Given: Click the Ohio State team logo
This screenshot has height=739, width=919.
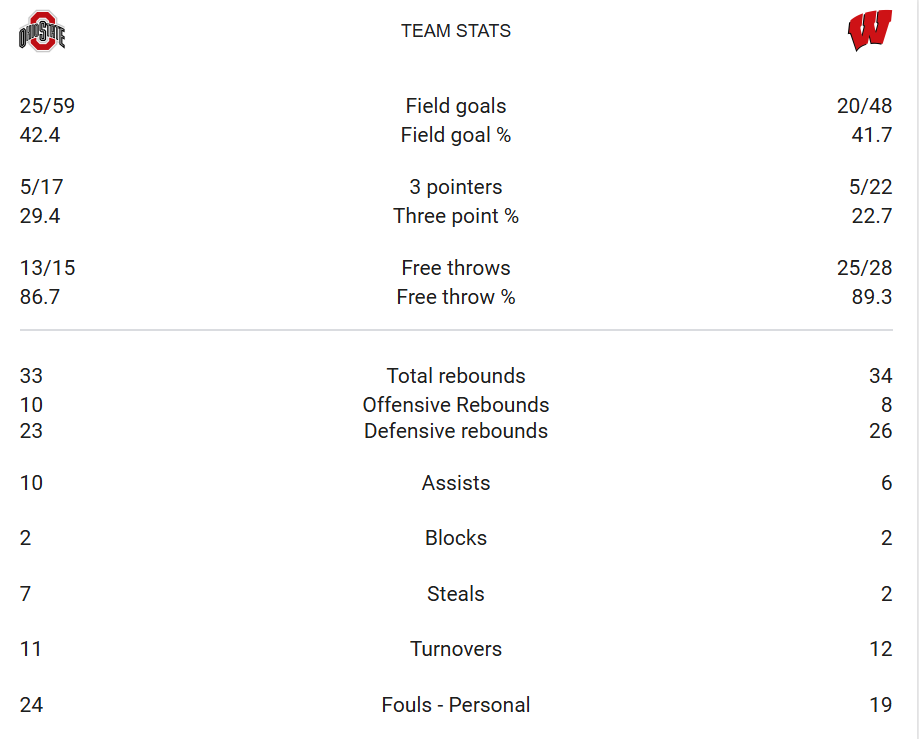Looking at the screenshot, I should (x=42, y=31).
